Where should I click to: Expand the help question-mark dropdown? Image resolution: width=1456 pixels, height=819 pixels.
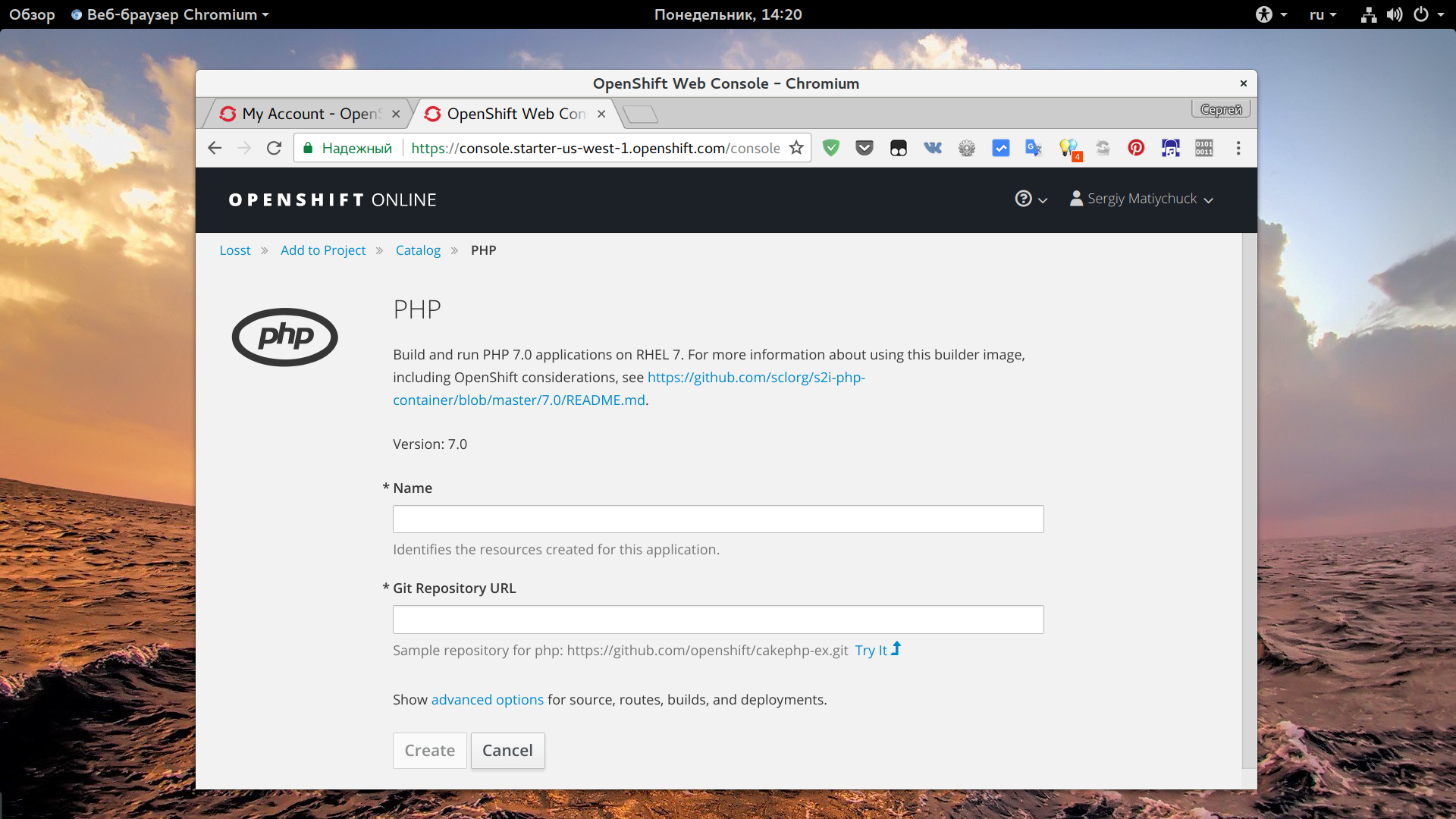click(x=1031, y=199)
